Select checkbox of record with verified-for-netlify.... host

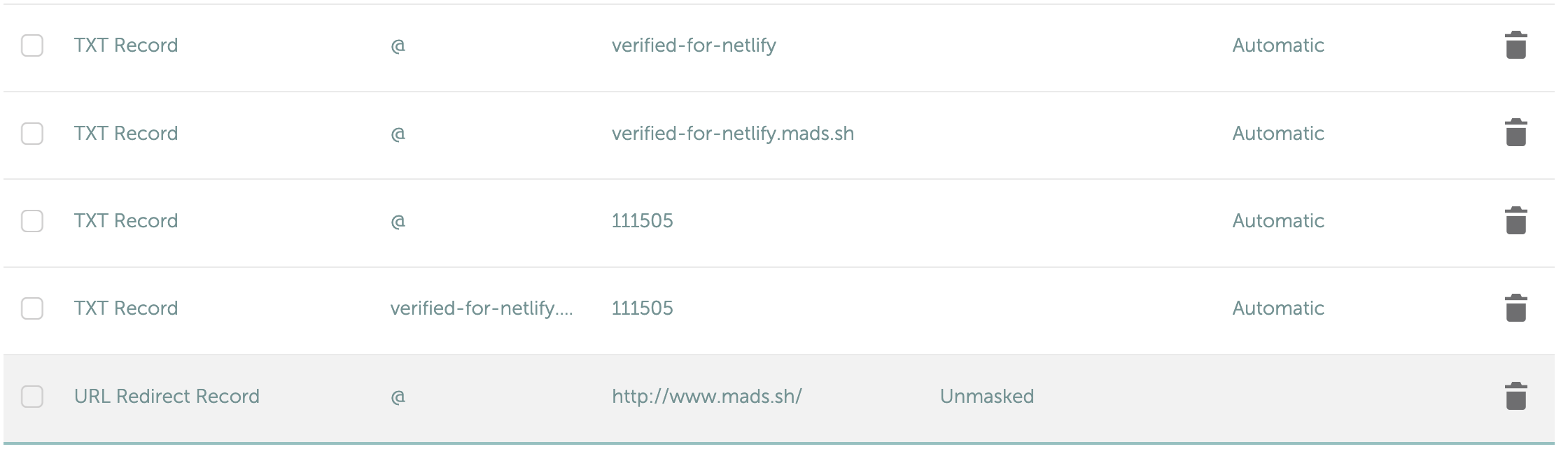click(32, 308)
